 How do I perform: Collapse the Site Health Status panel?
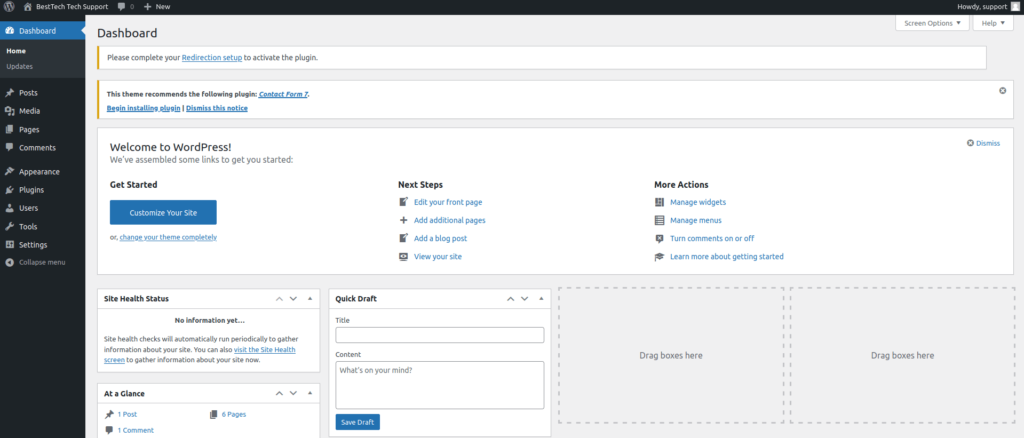310,298
